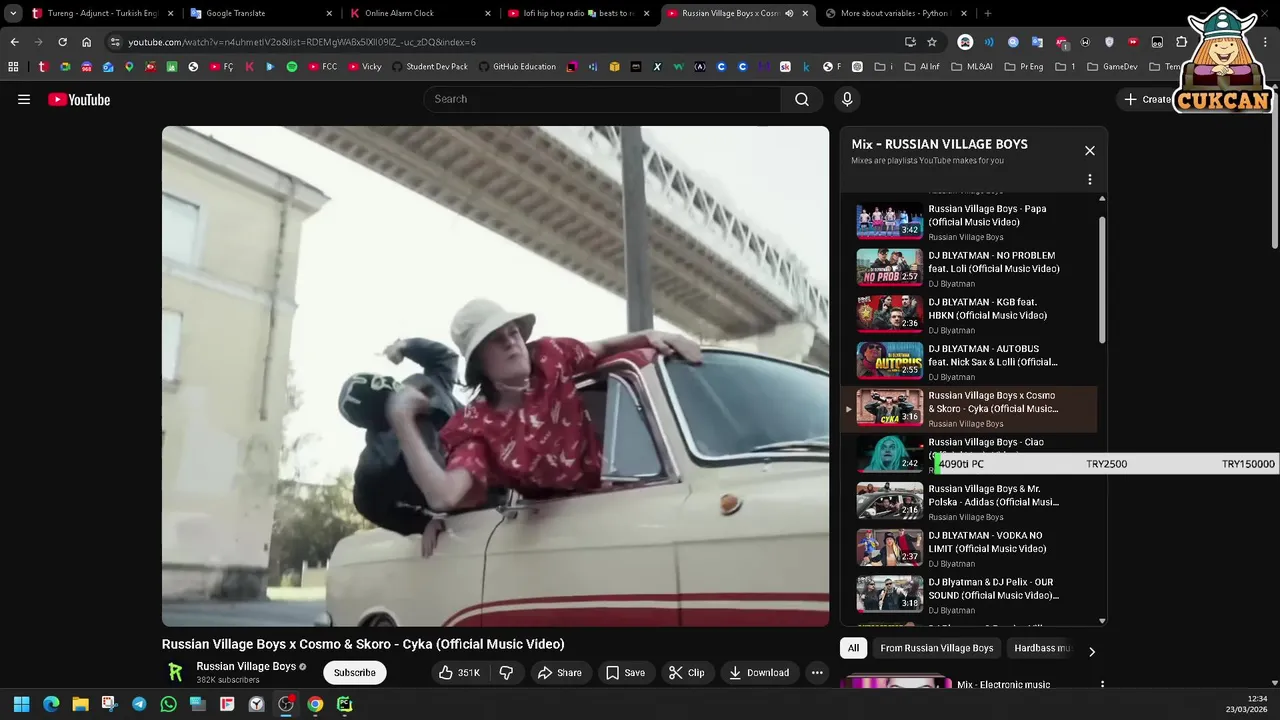Switch to lofi hip hop radio tab

coord(578,13)
